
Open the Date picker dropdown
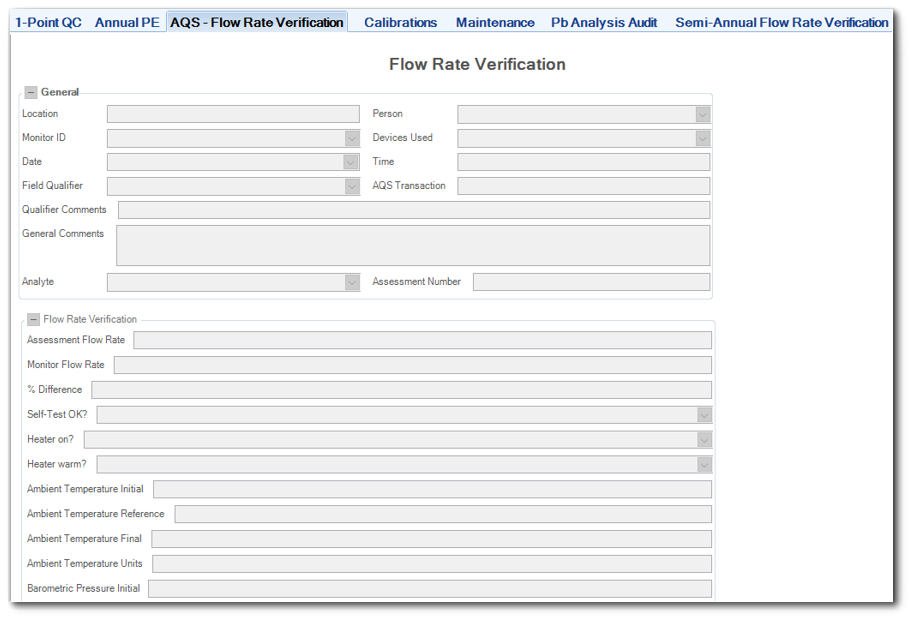(x=350, y=161)
